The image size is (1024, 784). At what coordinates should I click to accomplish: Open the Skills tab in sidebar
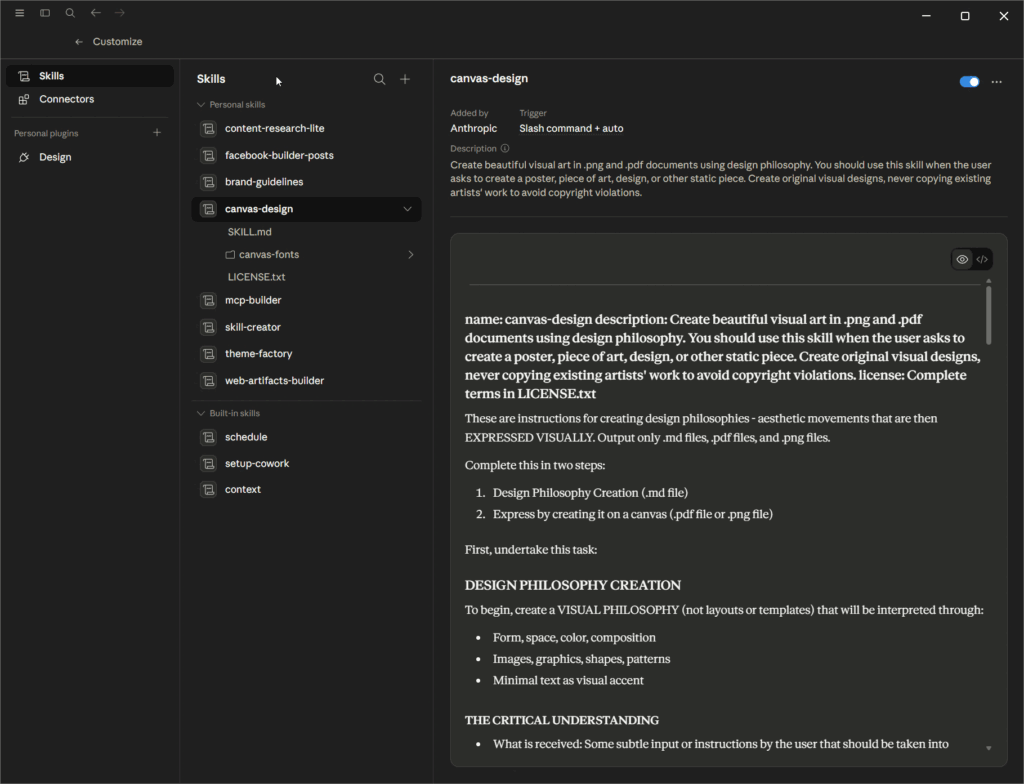pos(90,76)
